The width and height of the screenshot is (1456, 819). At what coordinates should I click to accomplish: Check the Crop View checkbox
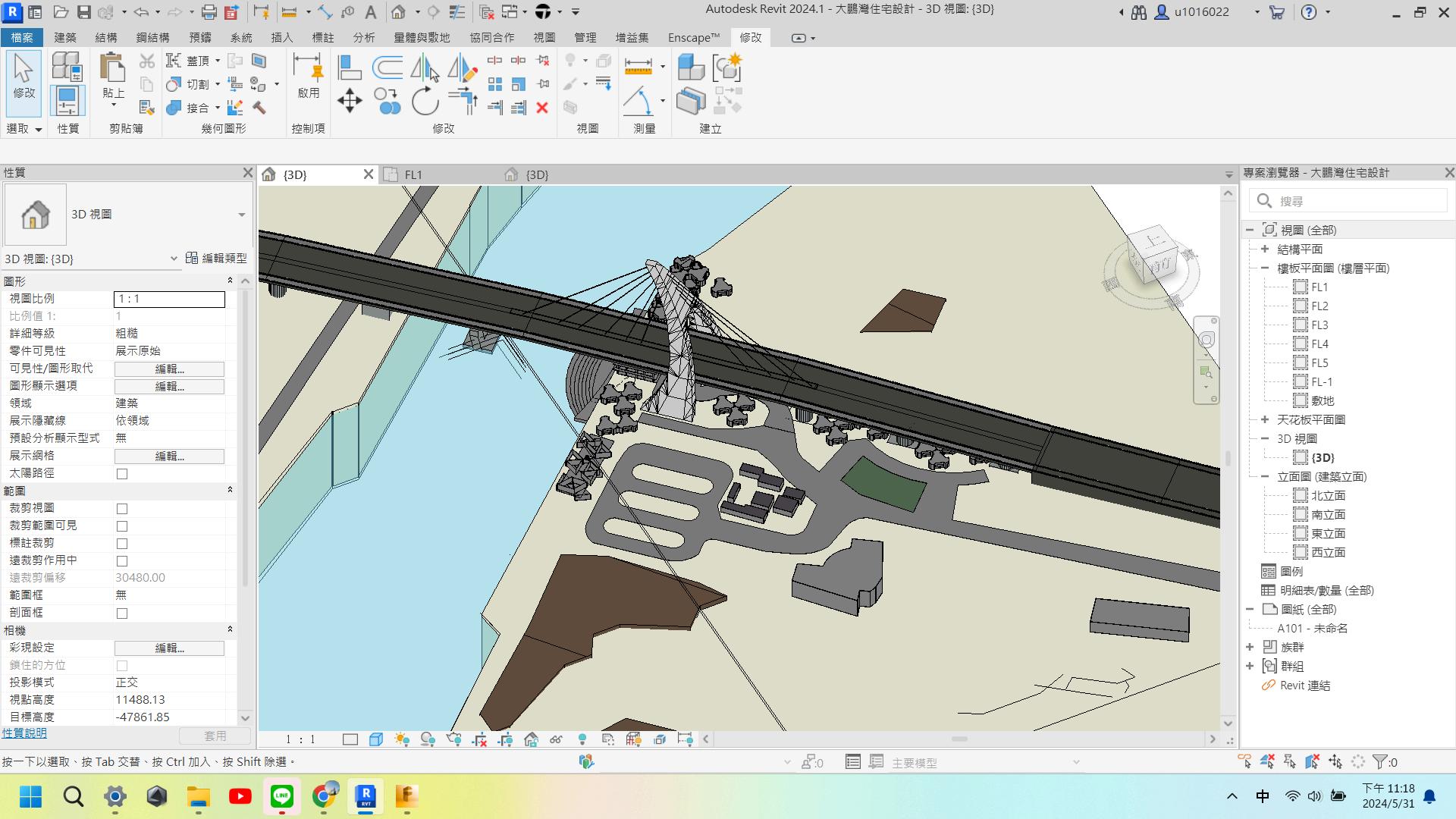pos(122,509)
